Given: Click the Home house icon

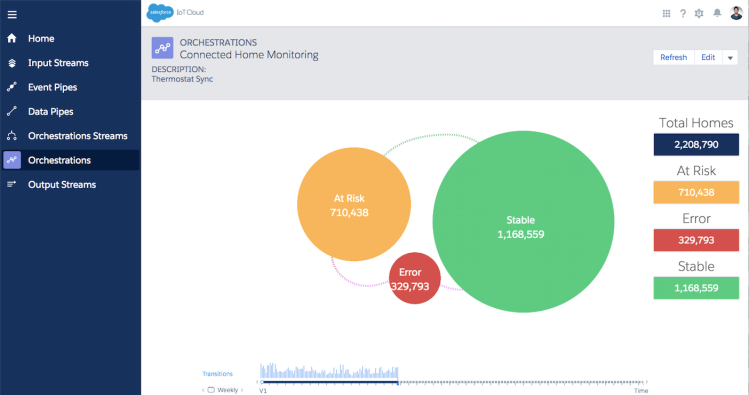Looking at the screenshot, I should 12,38.
